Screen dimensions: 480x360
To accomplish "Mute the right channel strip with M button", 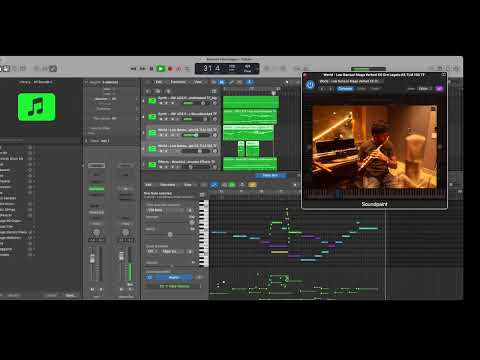I will pyautogui.click(x=122, y=289).
